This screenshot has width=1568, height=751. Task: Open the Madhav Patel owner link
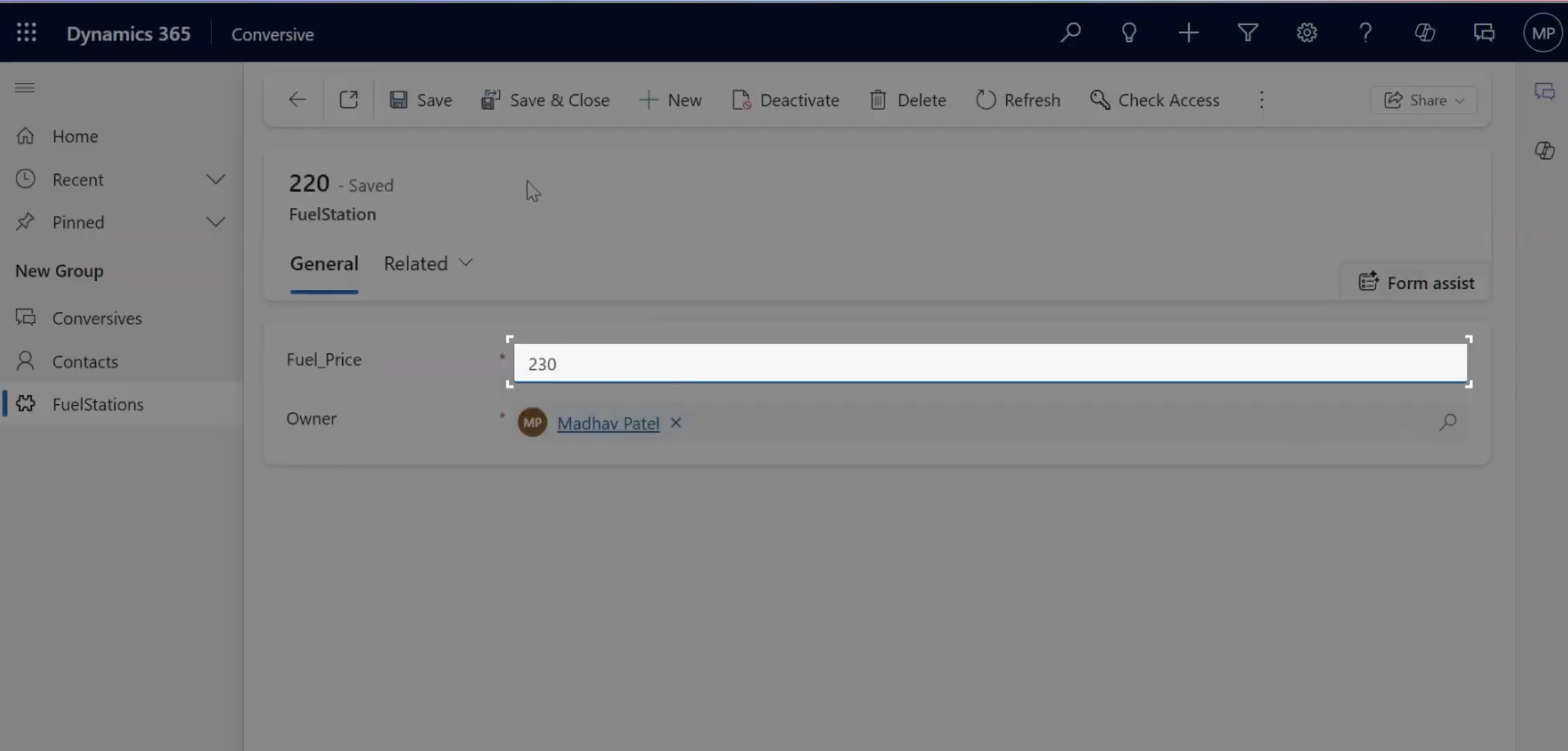(608, 423)
